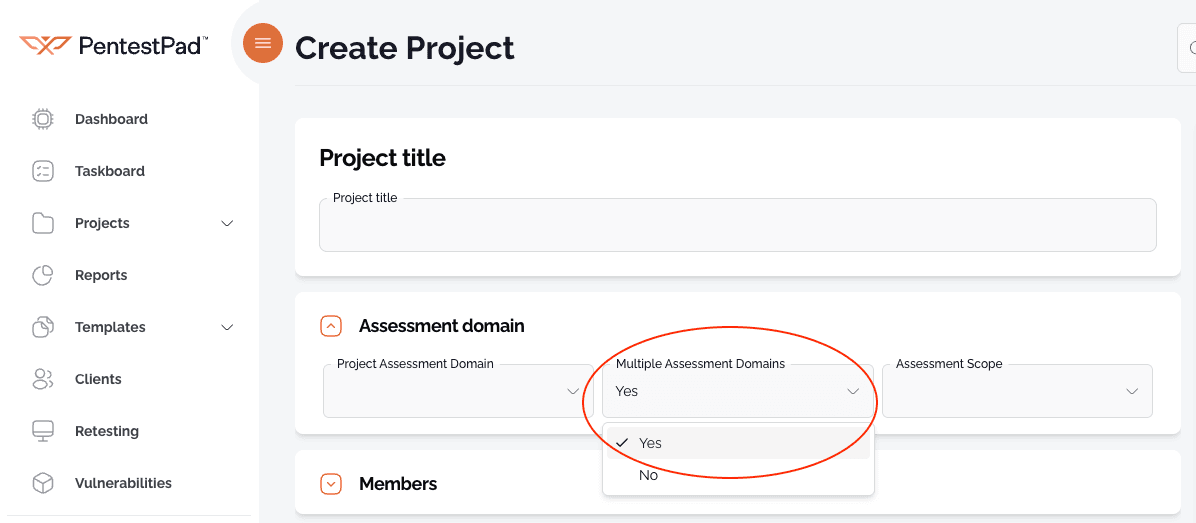
Task: Open the Projects menu item
Action: [102, 223]
